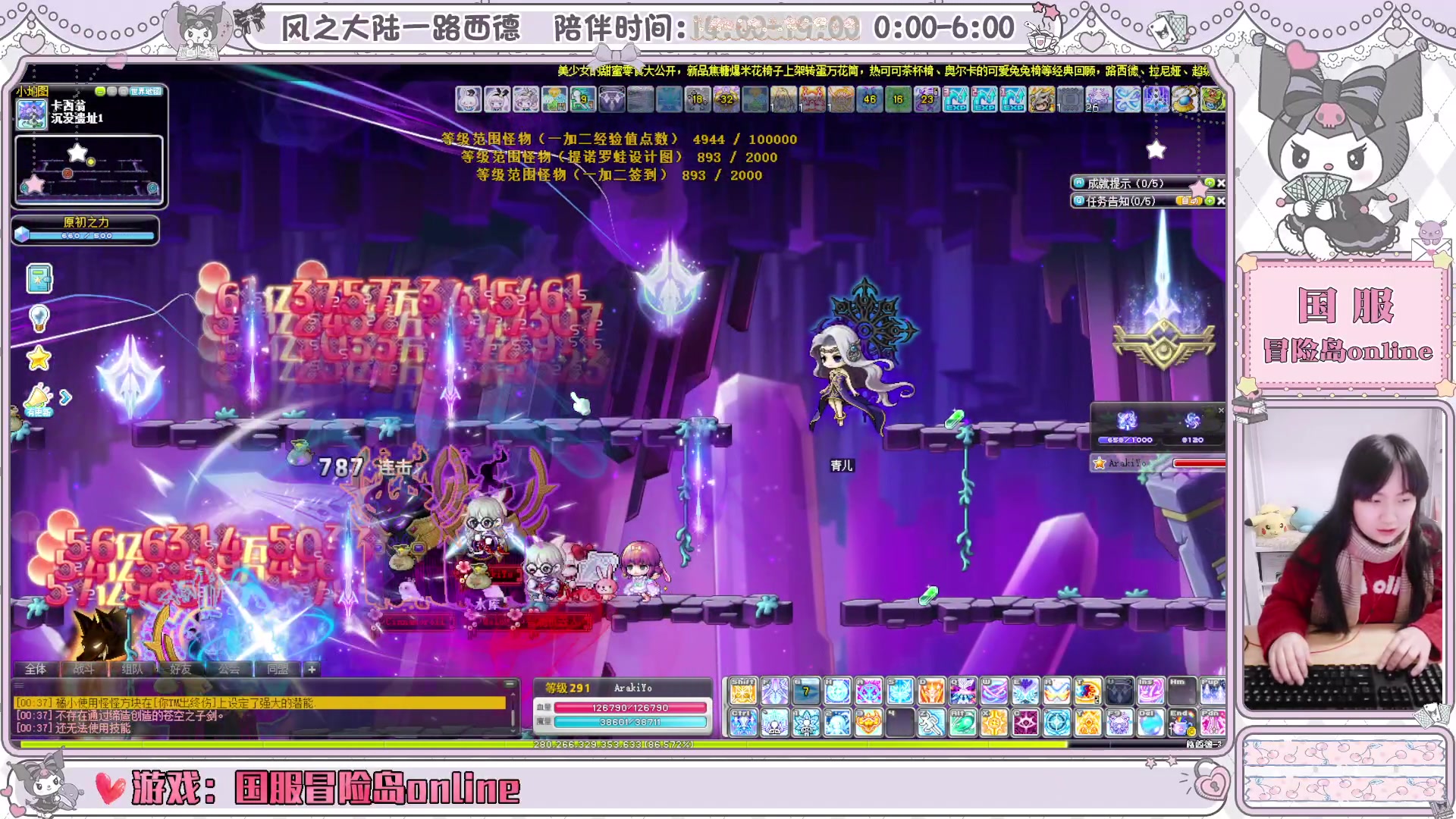Click the bell notification icon
The width and height of the screenshot is (1456, 819).
[38, 399]
